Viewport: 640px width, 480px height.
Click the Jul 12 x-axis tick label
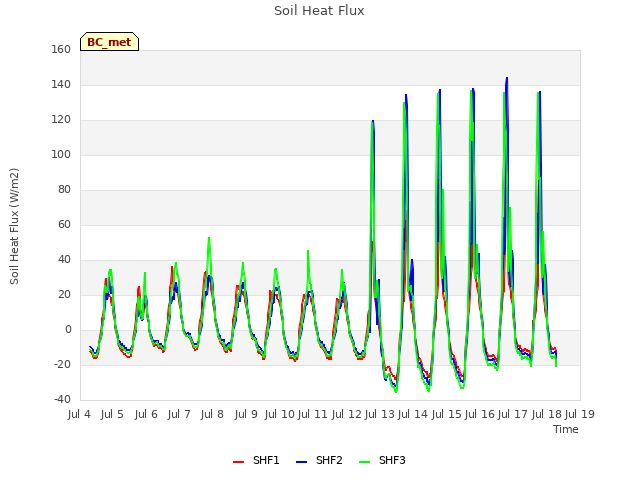347,414
